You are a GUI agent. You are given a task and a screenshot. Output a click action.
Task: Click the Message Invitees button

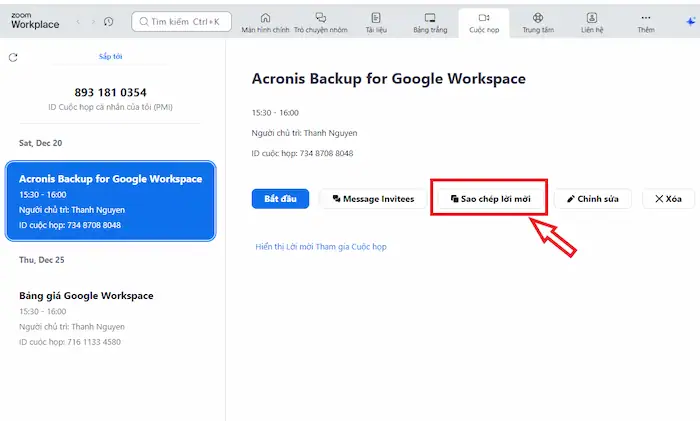(372, 199)
